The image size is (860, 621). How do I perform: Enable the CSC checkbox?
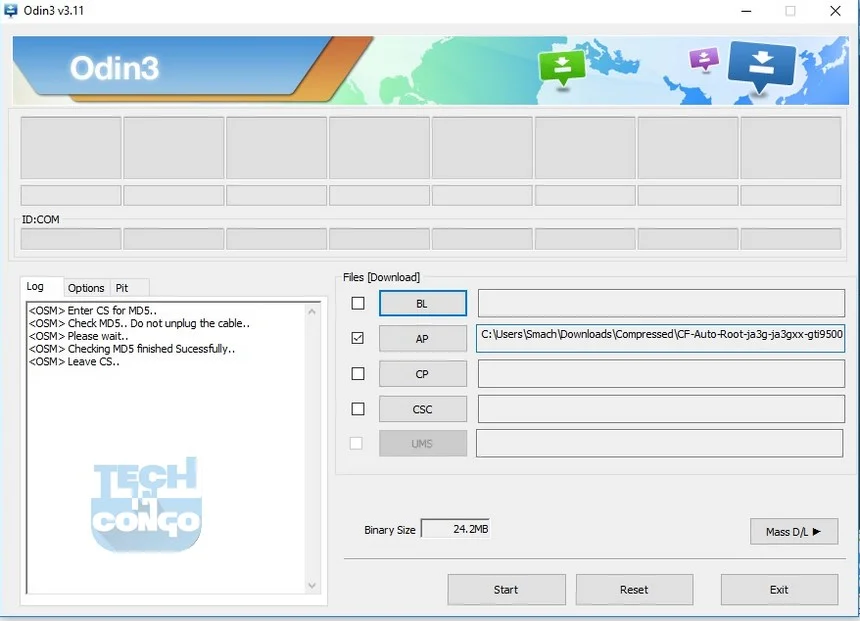pos(357,408)
